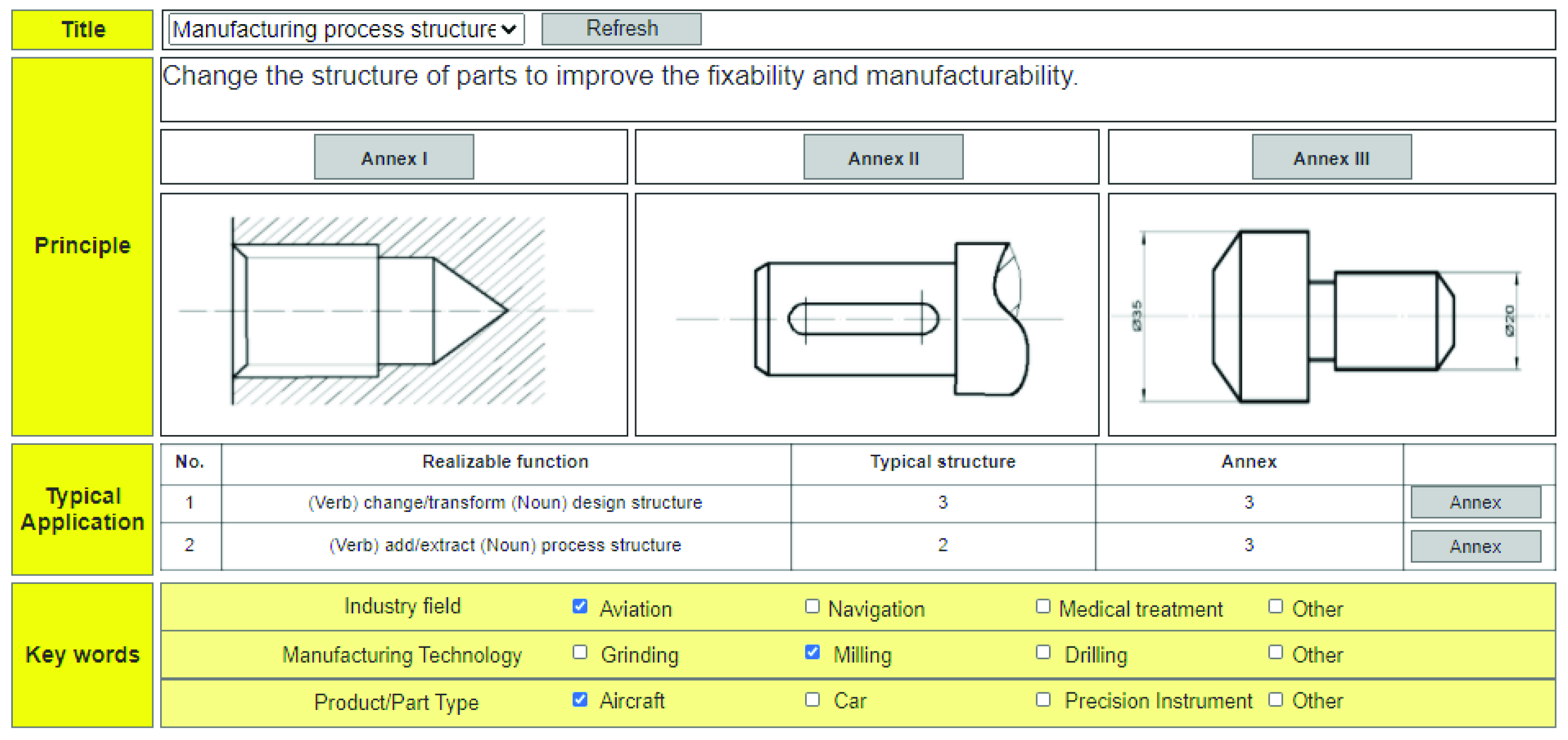
Task: Open the Annex II button
Action: (x=883, y=158)
